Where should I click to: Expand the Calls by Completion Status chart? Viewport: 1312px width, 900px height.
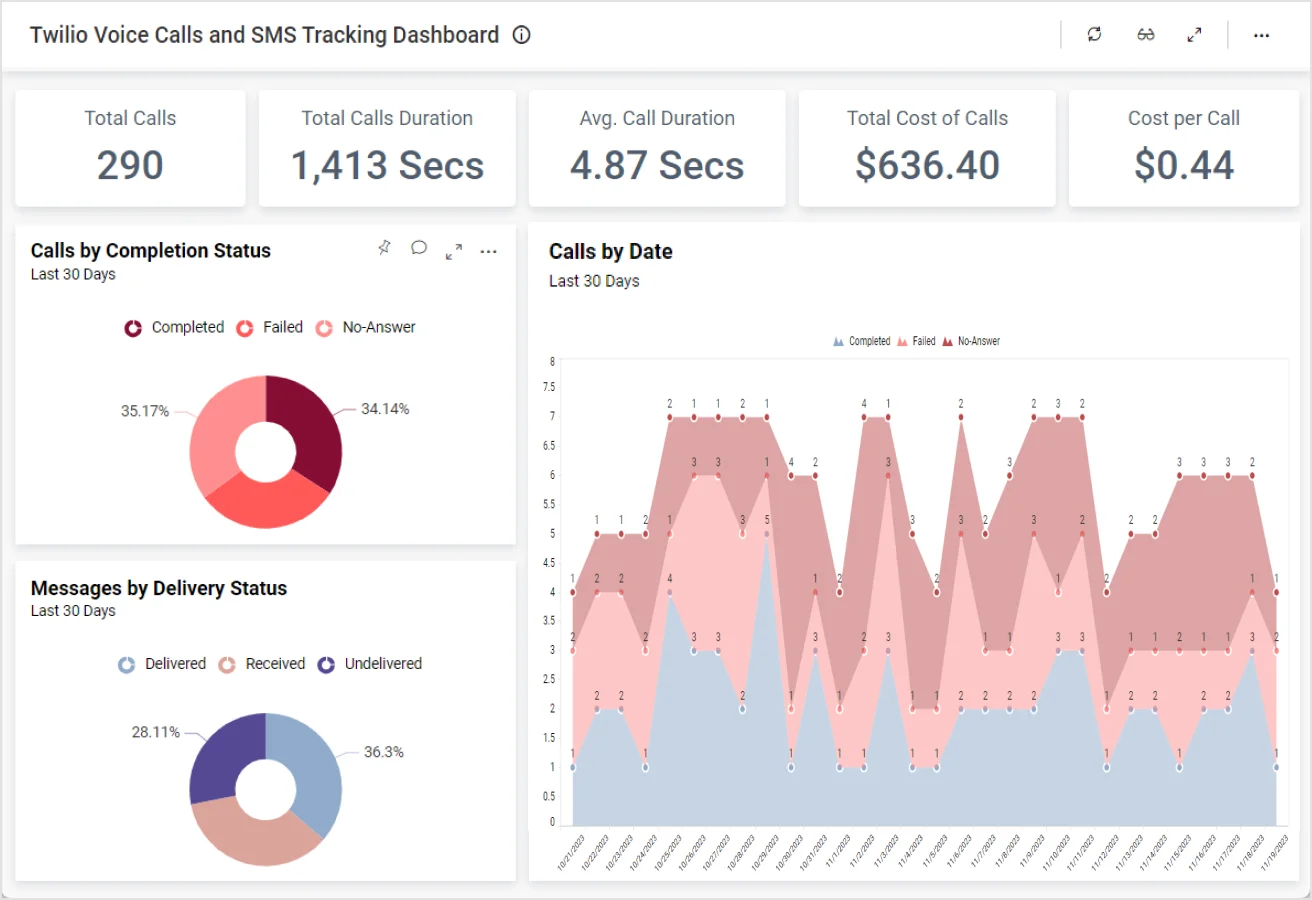pyautogui.click(x=454, y=251)
